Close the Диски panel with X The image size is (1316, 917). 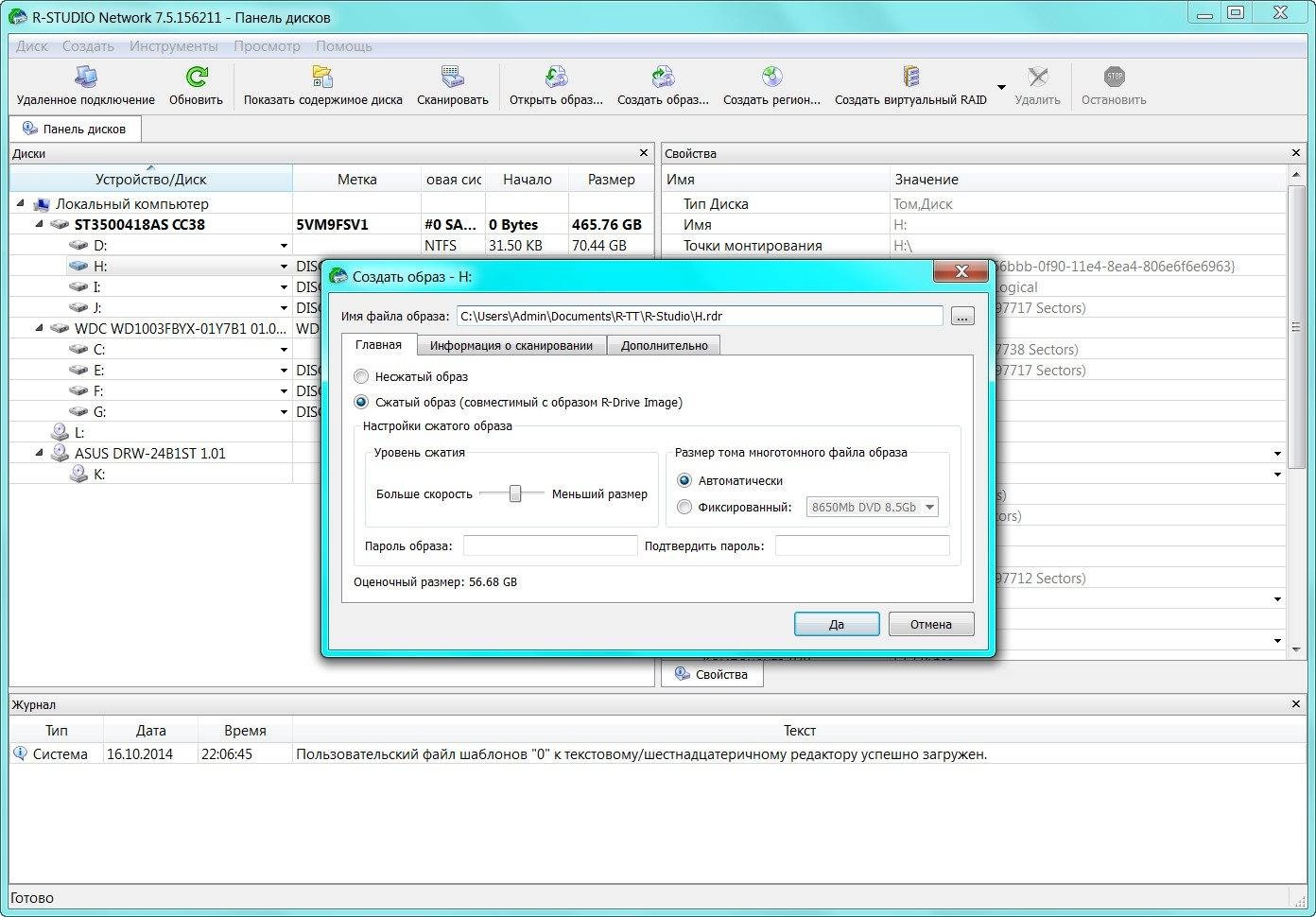tap(644, 153)
